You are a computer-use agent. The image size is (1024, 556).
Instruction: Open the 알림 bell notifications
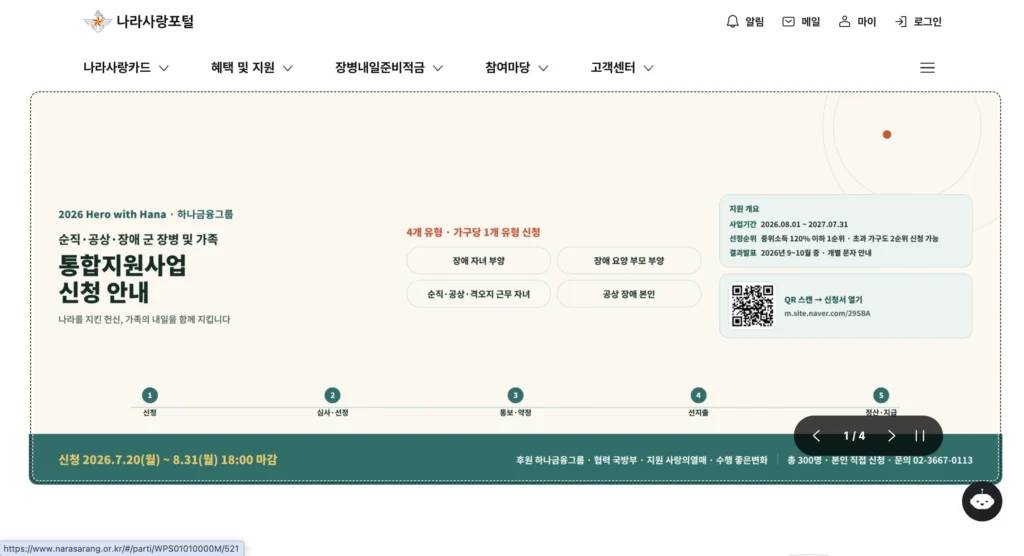coord(732,22)
